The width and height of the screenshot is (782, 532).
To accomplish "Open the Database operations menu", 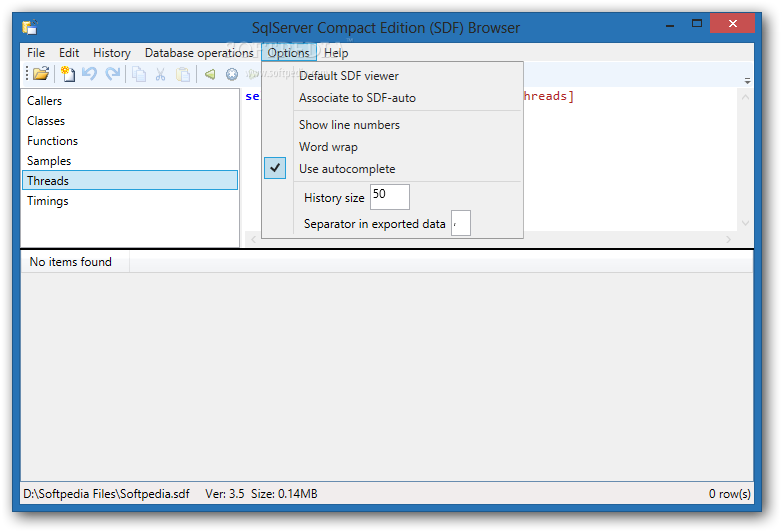I will pos(199,52).
